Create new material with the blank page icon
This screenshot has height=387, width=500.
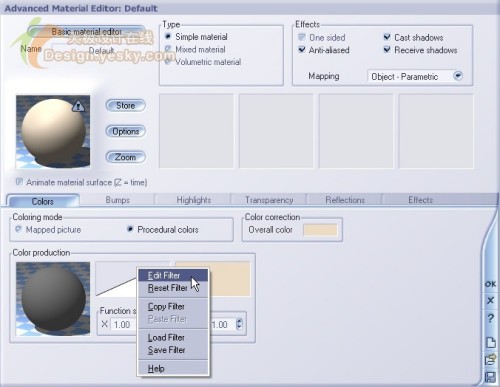pos(491,342)
